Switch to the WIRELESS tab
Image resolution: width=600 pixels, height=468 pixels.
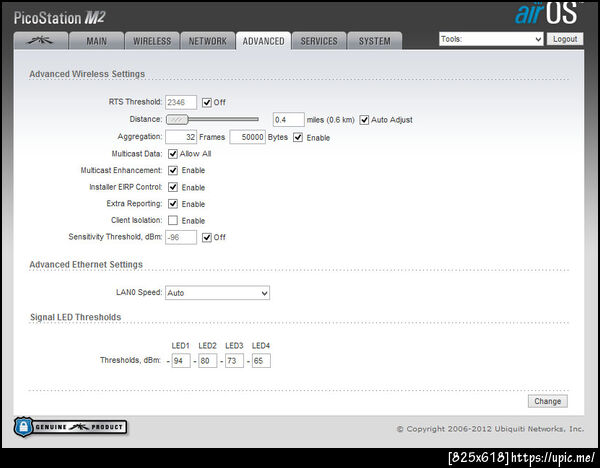(x=152, y=41)
